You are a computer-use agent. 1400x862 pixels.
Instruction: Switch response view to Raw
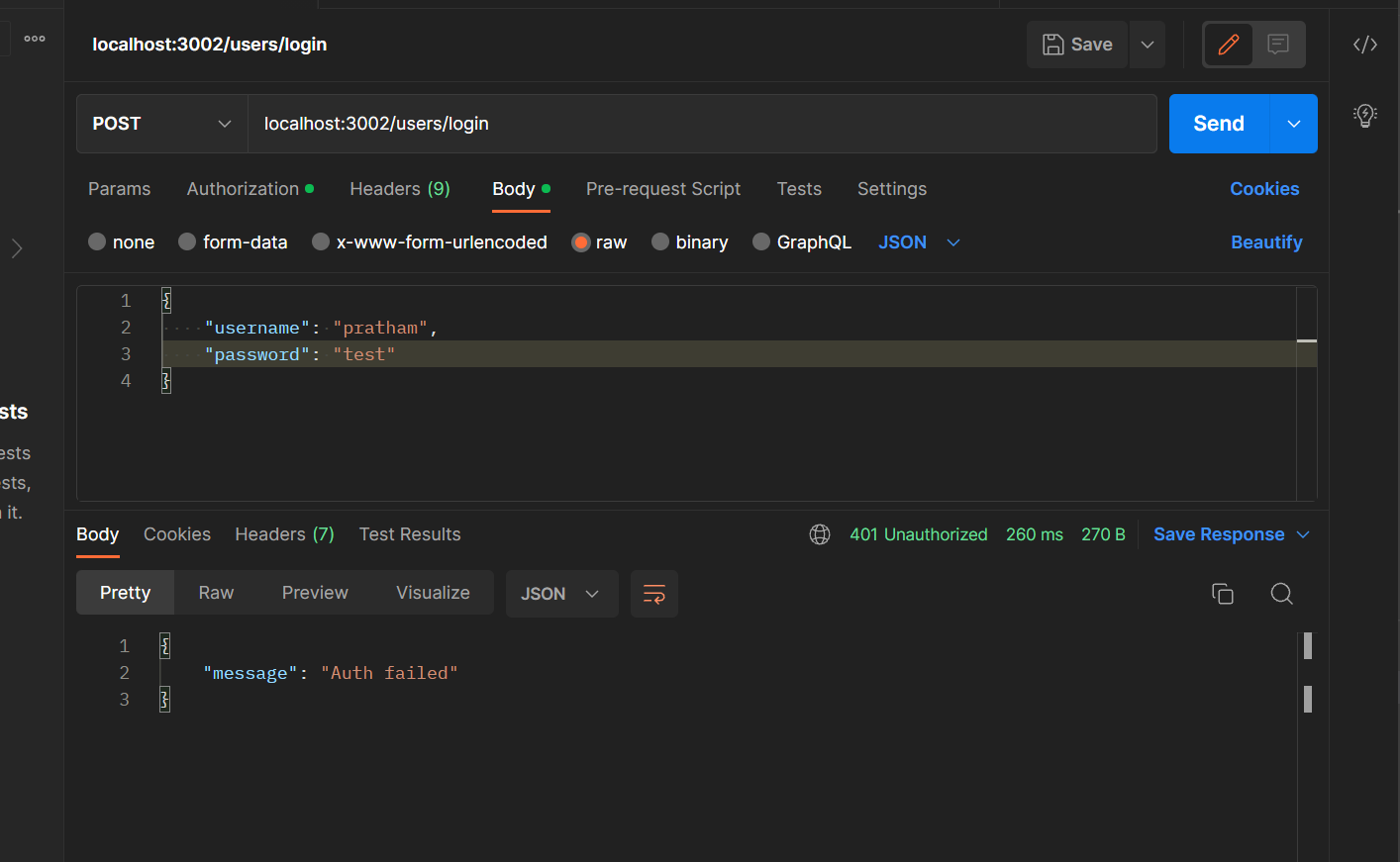coord(216,593)
